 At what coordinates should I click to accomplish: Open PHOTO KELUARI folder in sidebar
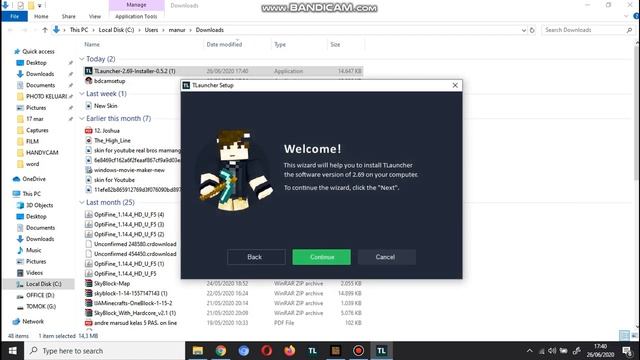(x=46, y=96)
